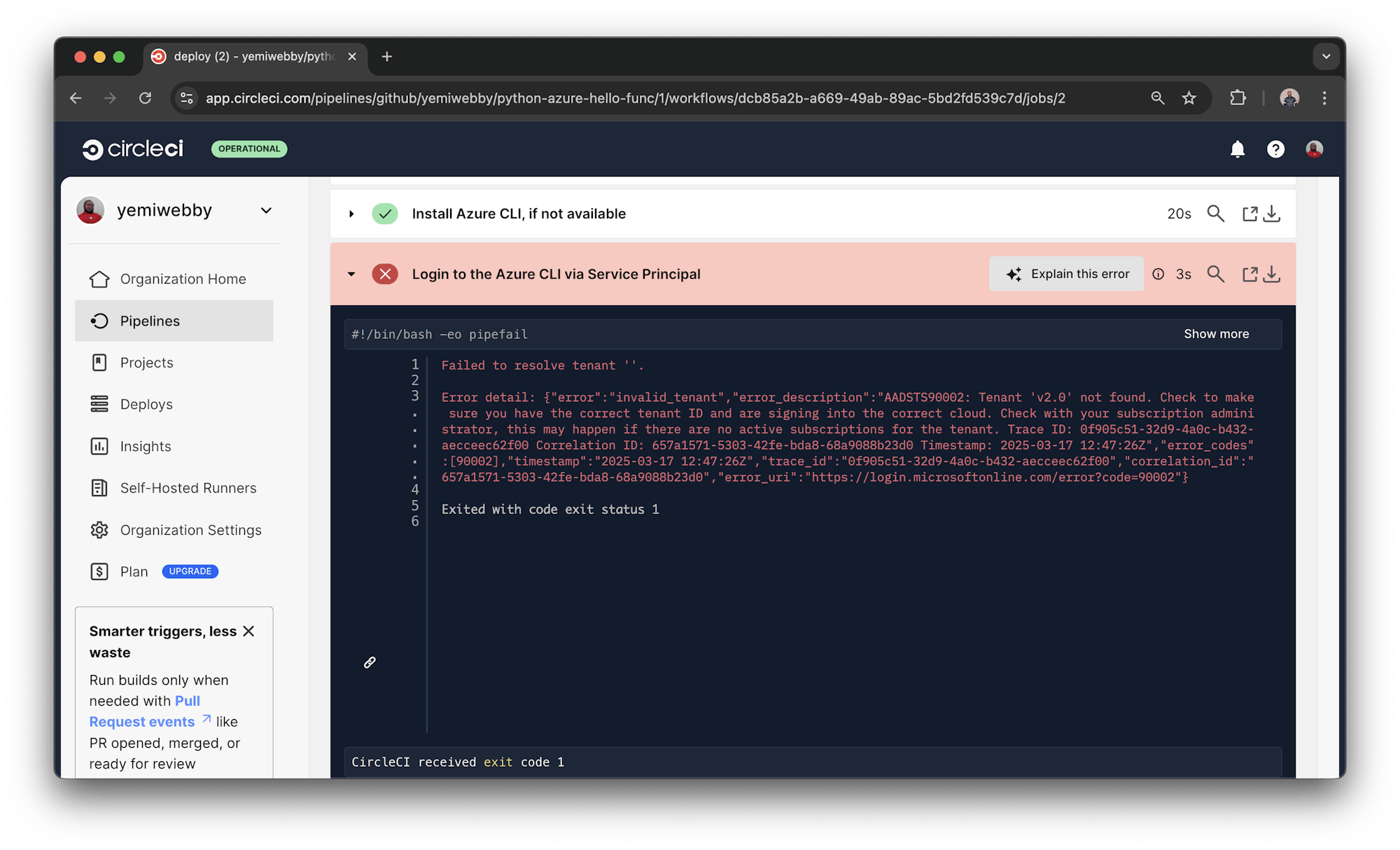
Task: Click Show more on the script output
Action: coord(1216,334)
